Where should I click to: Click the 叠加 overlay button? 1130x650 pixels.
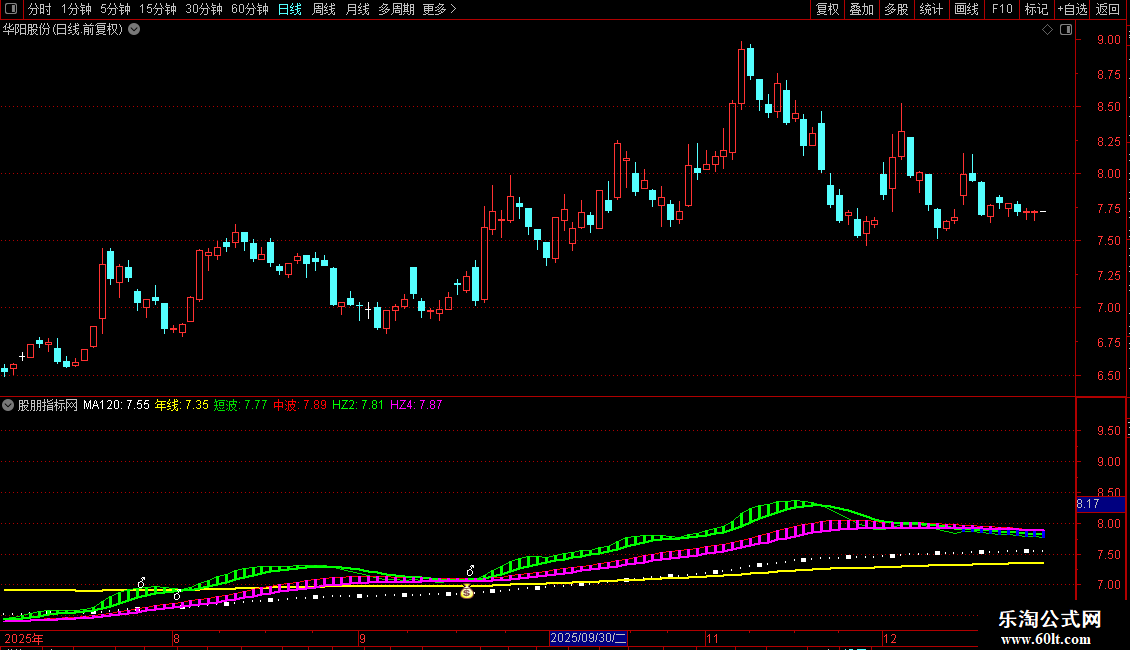861,9
